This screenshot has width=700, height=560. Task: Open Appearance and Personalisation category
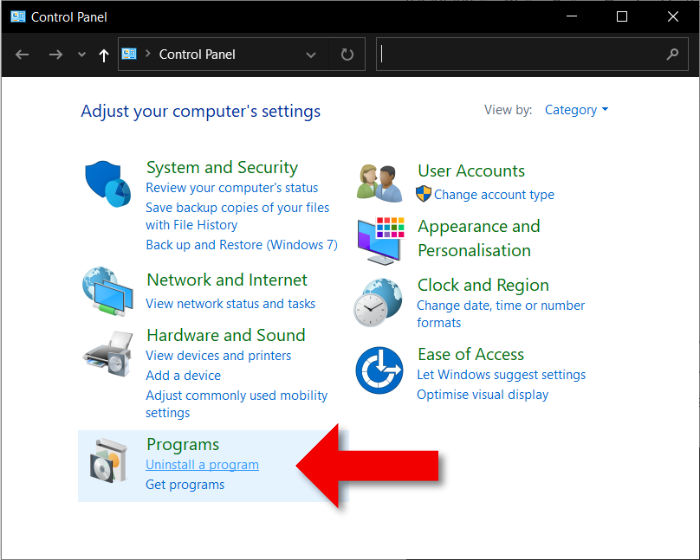(x=479, y=238)
